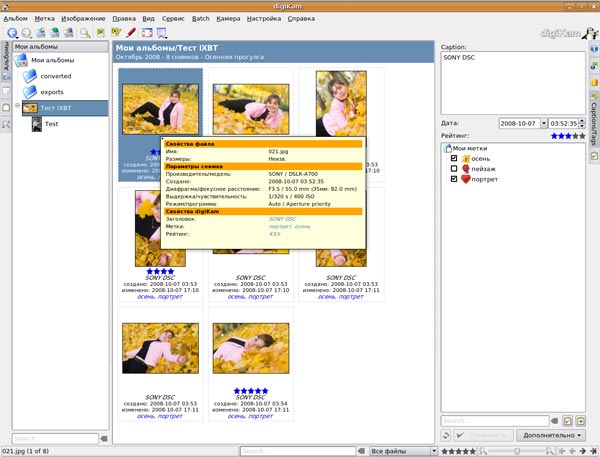Toggle the осень tag checkbox
This screenshot has height=457, width=600.
pyautogui.click(x=454, y=158)
